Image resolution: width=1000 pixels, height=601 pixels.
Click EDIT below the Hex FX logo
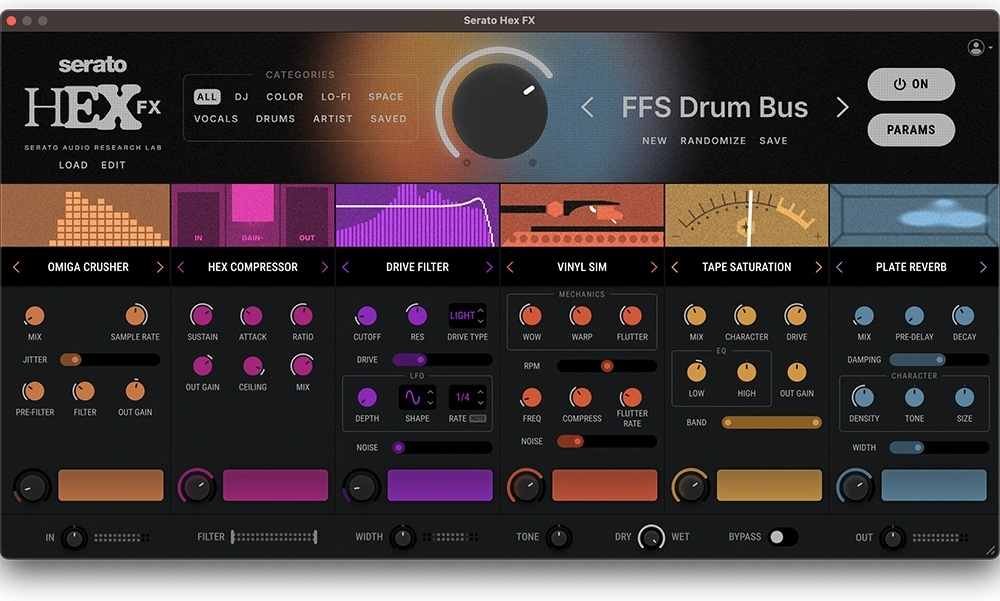(114, 165)
